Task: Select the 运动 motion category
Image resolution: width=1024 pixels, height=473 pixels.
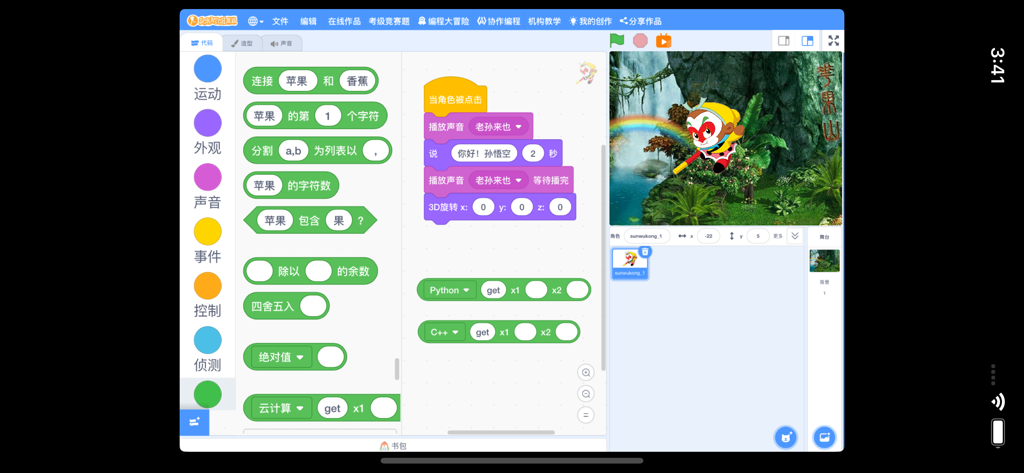Action: click(208, 77)
